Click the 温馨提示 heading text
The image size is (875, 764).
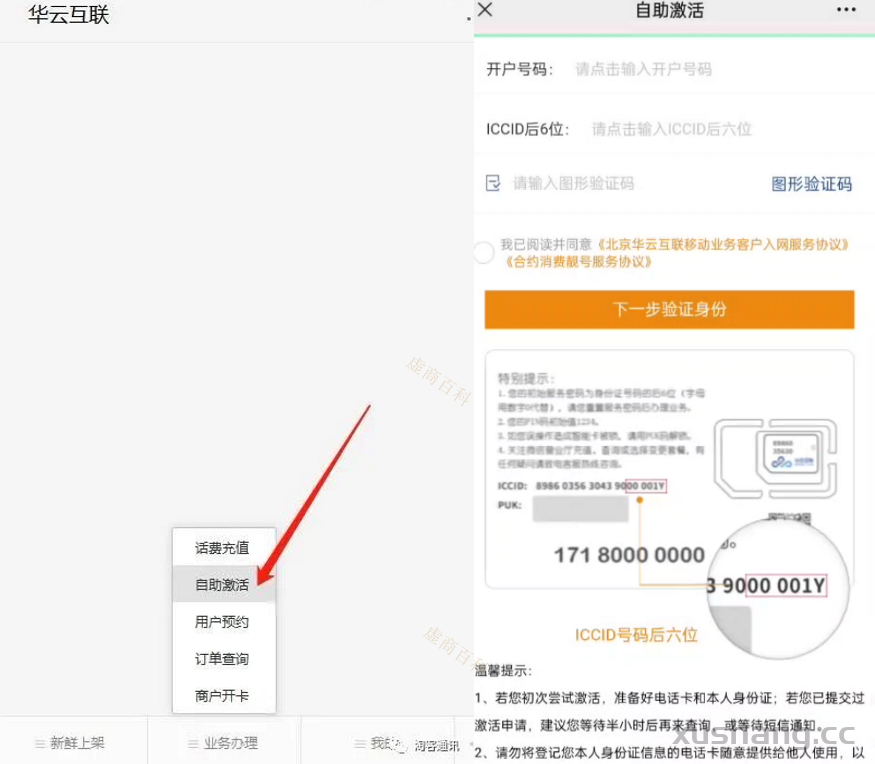[x=503, y=671]
